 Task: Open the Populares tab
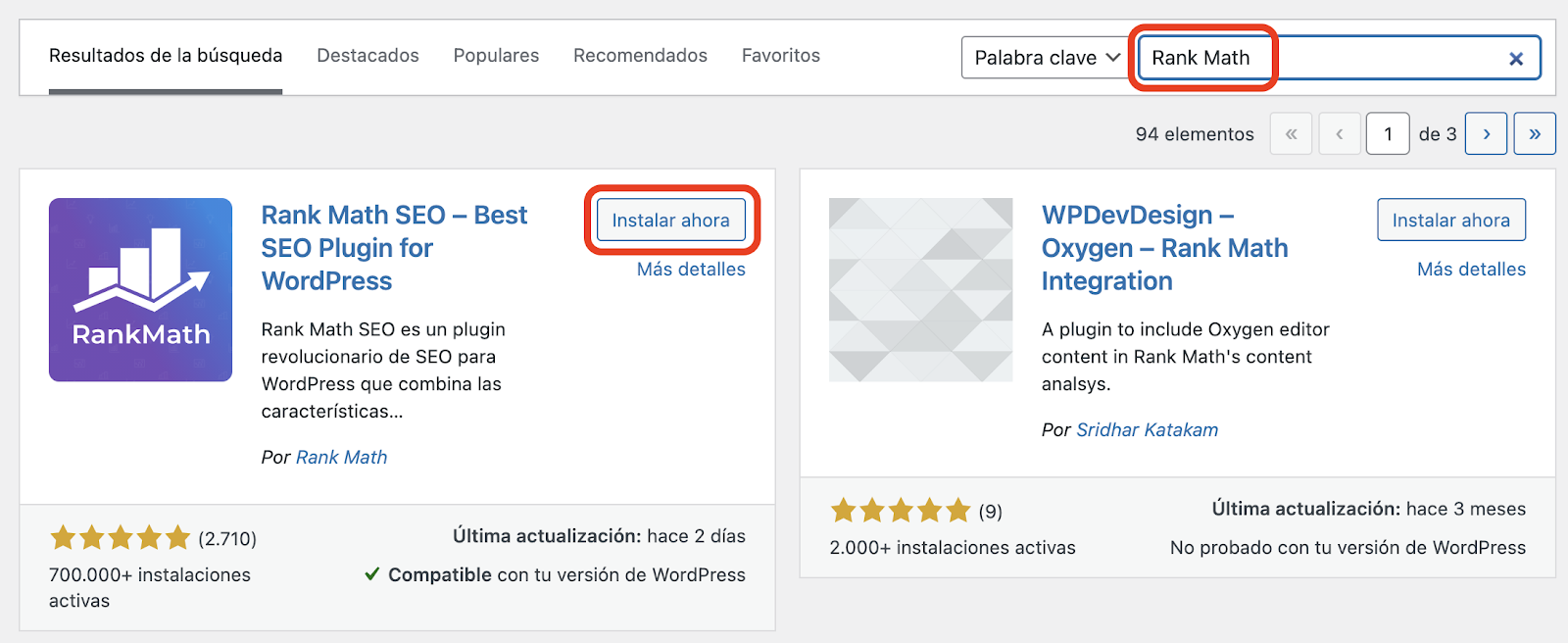click(496, 56)
